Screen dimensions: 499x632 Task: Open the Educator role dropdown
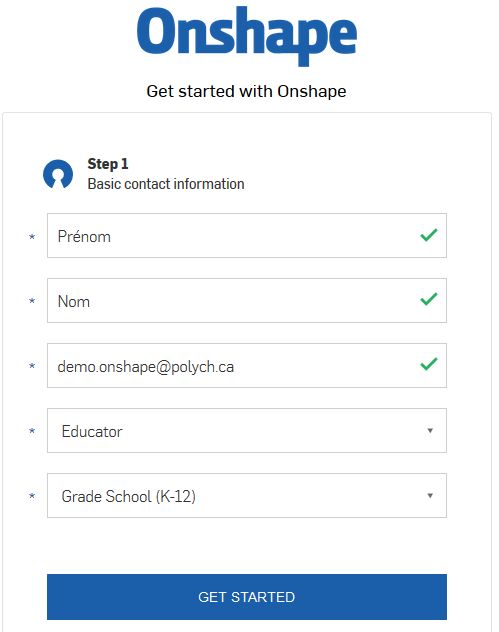[247, 430]
